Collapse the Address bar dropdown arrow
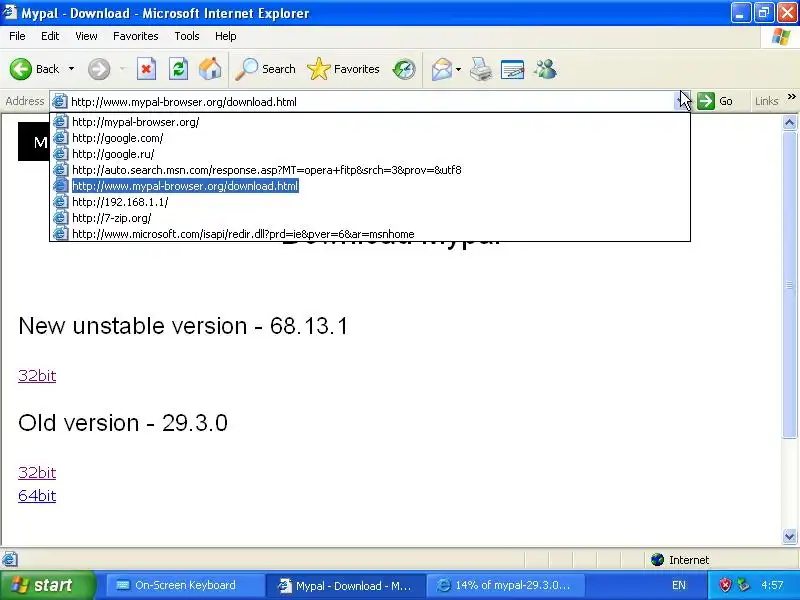This screenshot has height=600, width=800. tap(683, 101)
